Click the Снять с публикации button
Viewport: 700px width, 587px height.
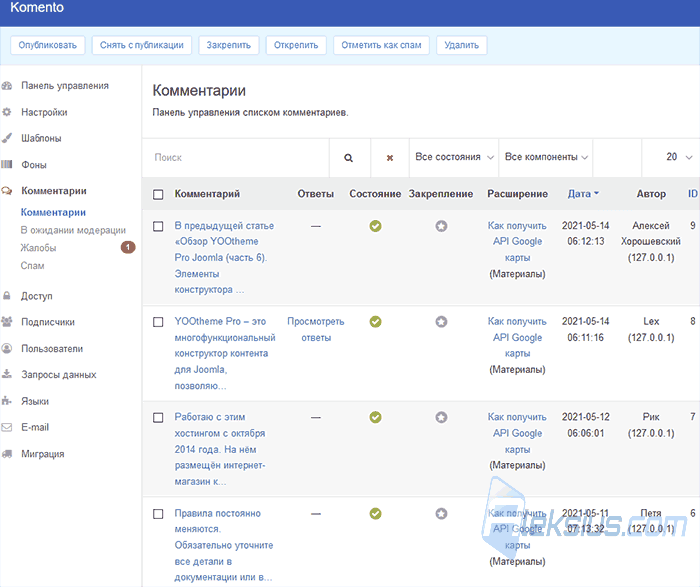(142, 45)
